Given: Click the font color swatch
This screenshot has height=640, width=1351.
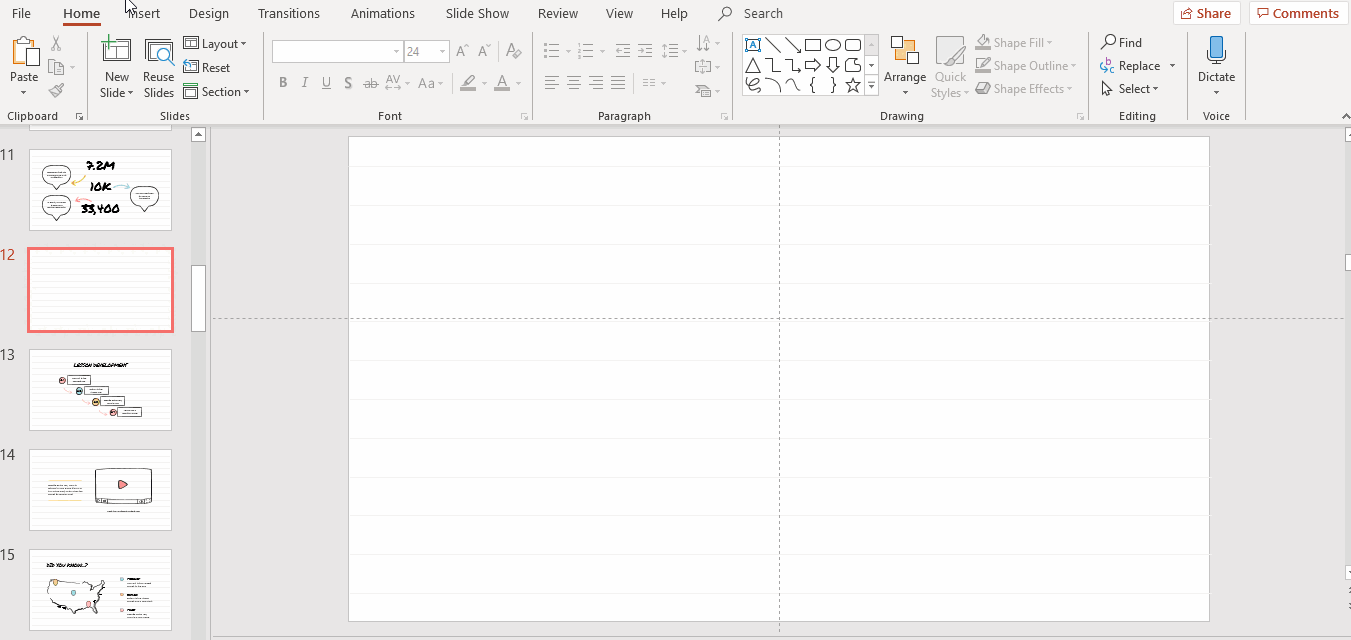Looking at the screenshot, I should 501,83.
